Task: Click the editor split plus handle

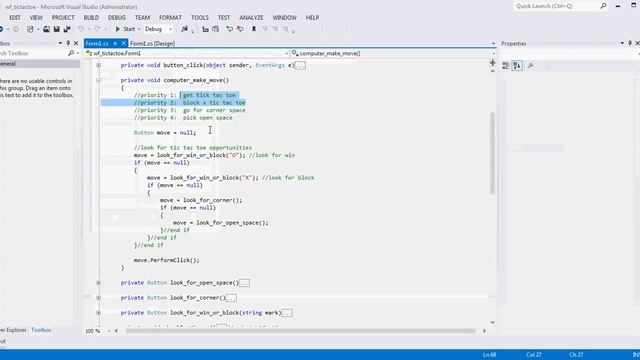Action: coord(492,63)
